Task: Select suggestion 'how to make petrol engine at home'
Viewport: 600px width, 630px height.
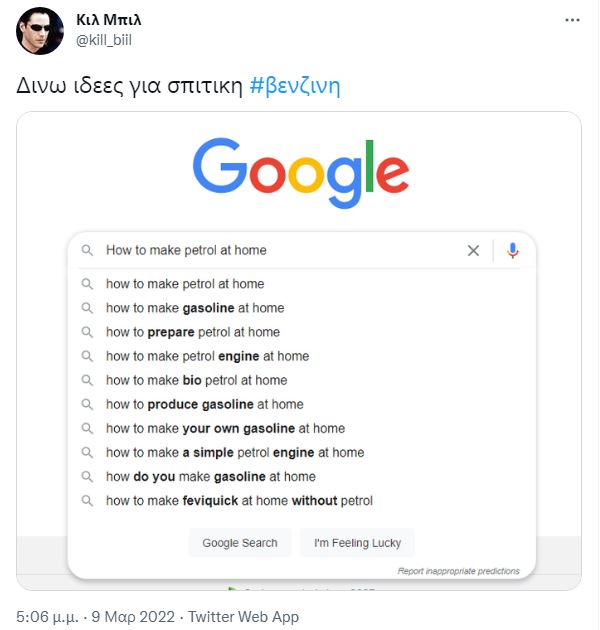Action: [x=207, y=356]
